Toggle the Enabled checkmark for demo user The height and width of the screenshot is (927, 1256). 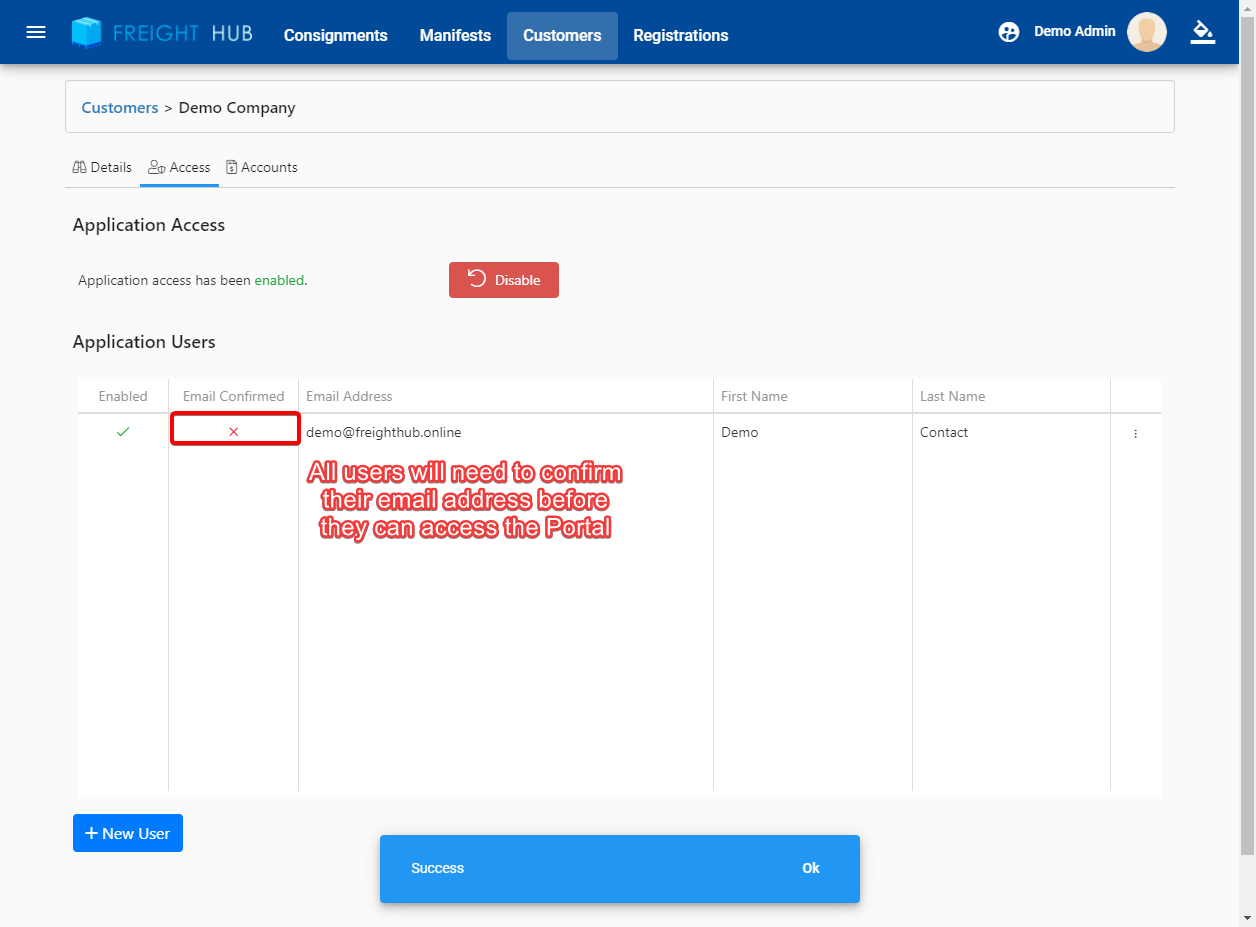[123, 432]
